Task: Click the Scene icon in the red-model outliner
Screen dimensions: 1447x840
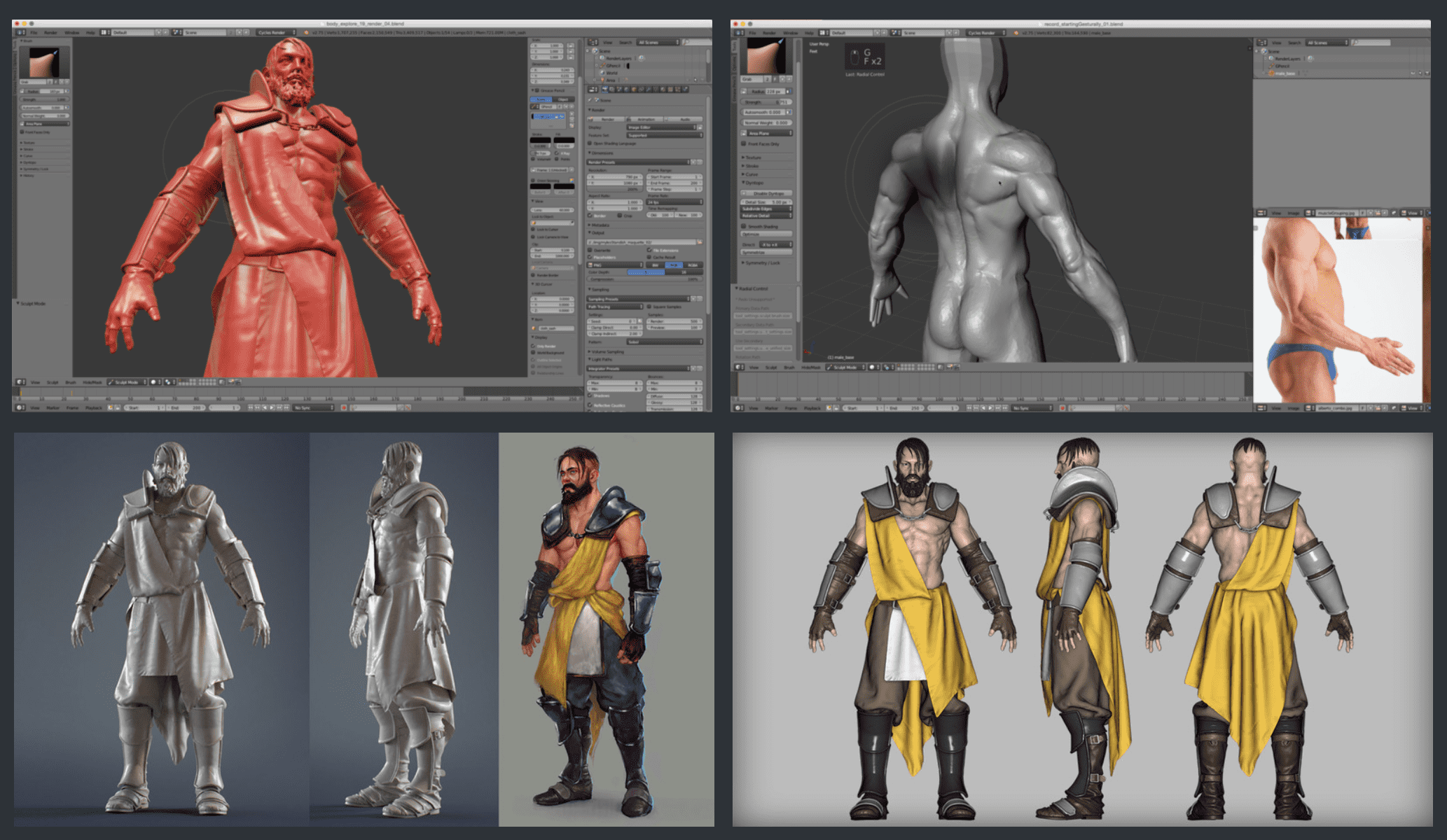Action: click(x=596, y=51)
